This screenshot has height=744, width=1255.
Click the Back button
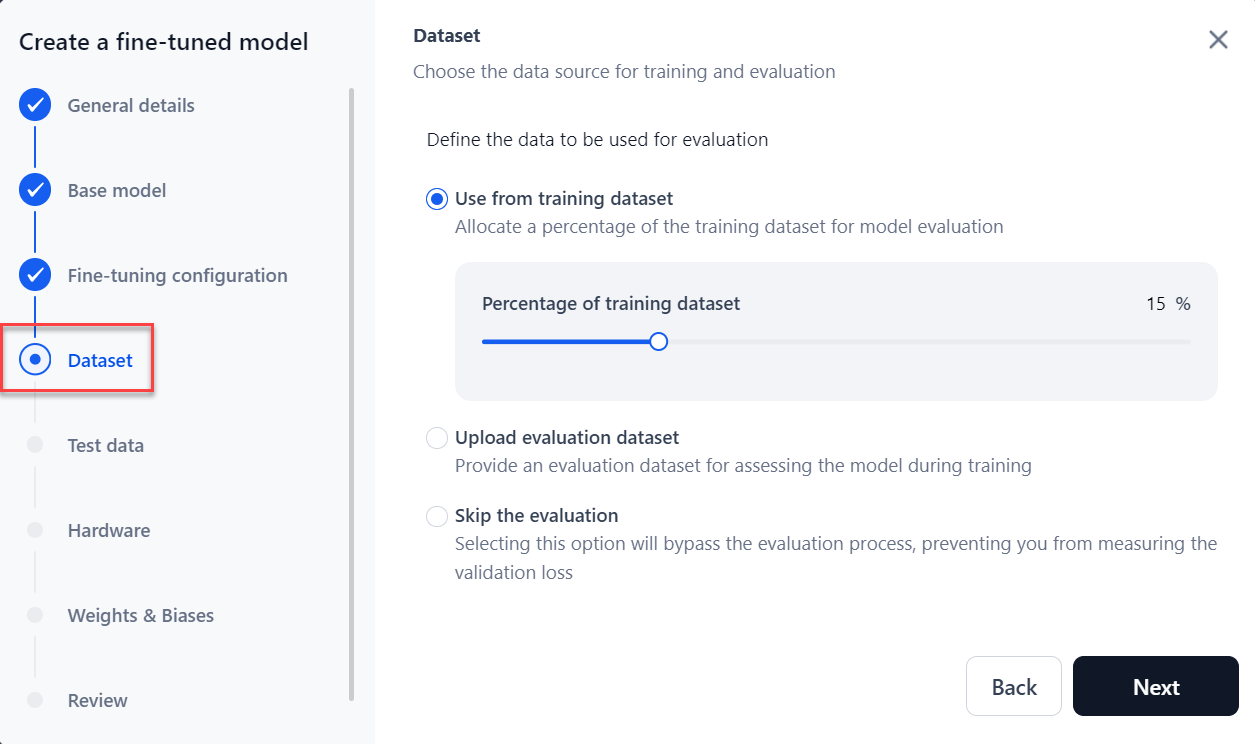(1013, 687)
